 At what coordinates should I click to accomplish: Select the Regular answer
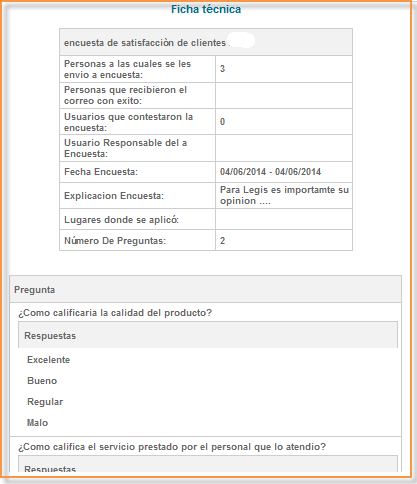[45, 402]
